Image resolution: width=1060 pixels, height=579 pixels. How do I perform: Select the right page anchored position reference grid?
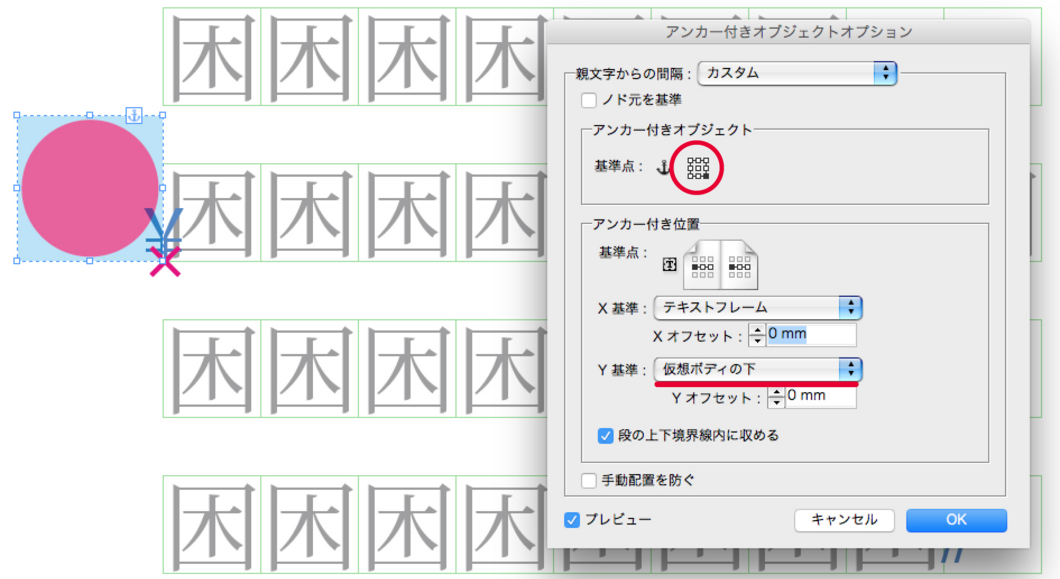pos(739,267)
